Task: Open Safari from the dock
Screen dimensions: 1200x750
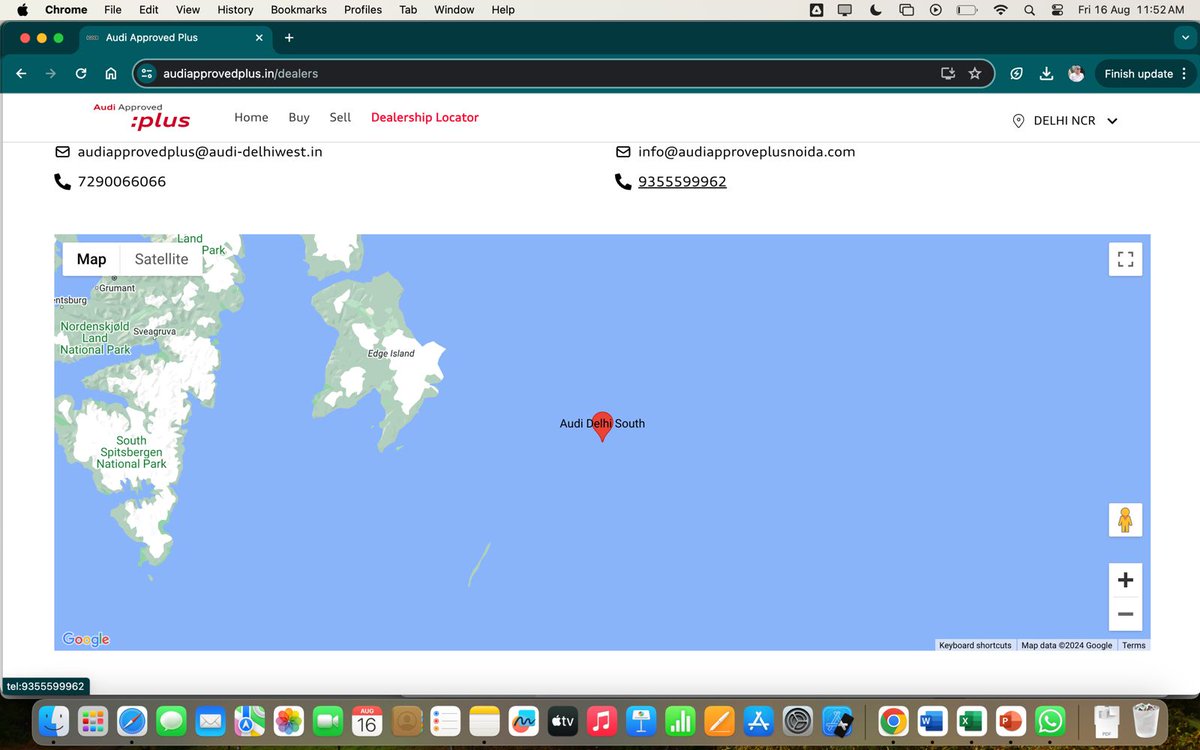Action: [x=132, y=720]
